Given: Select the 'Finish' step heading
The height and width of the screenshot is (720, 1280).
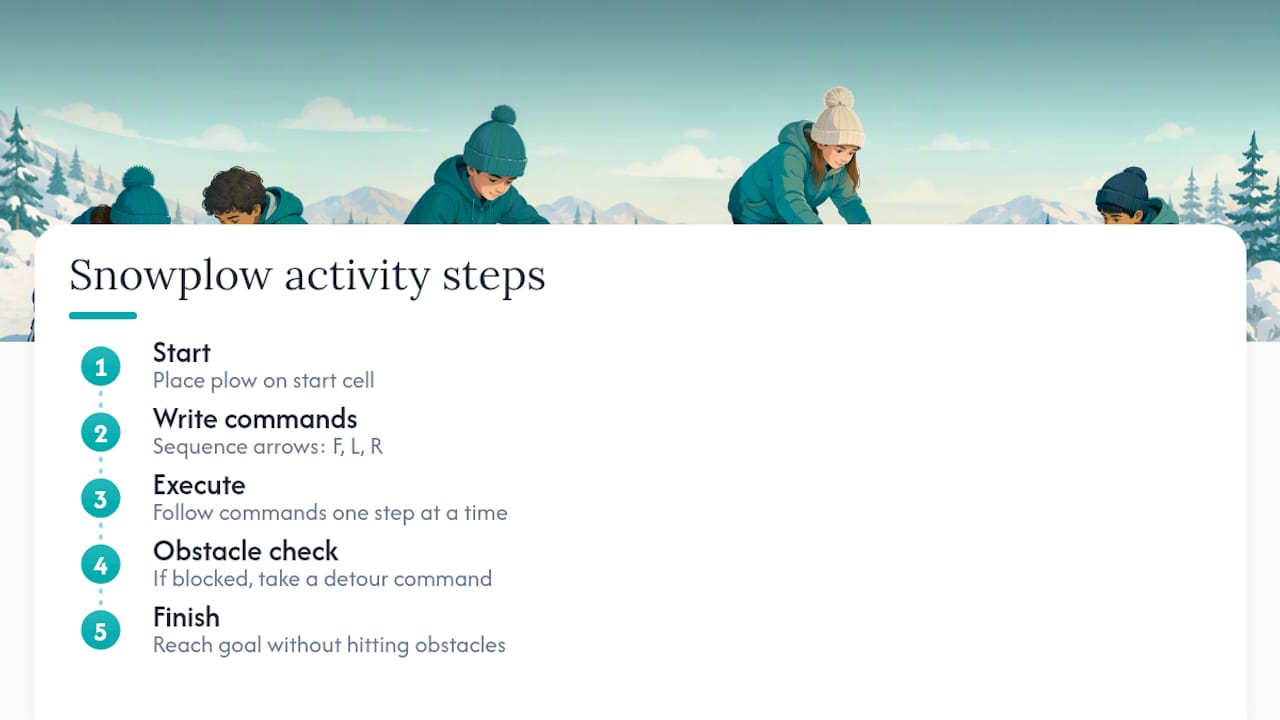Looking at the screenshot, I should (186, 617).
